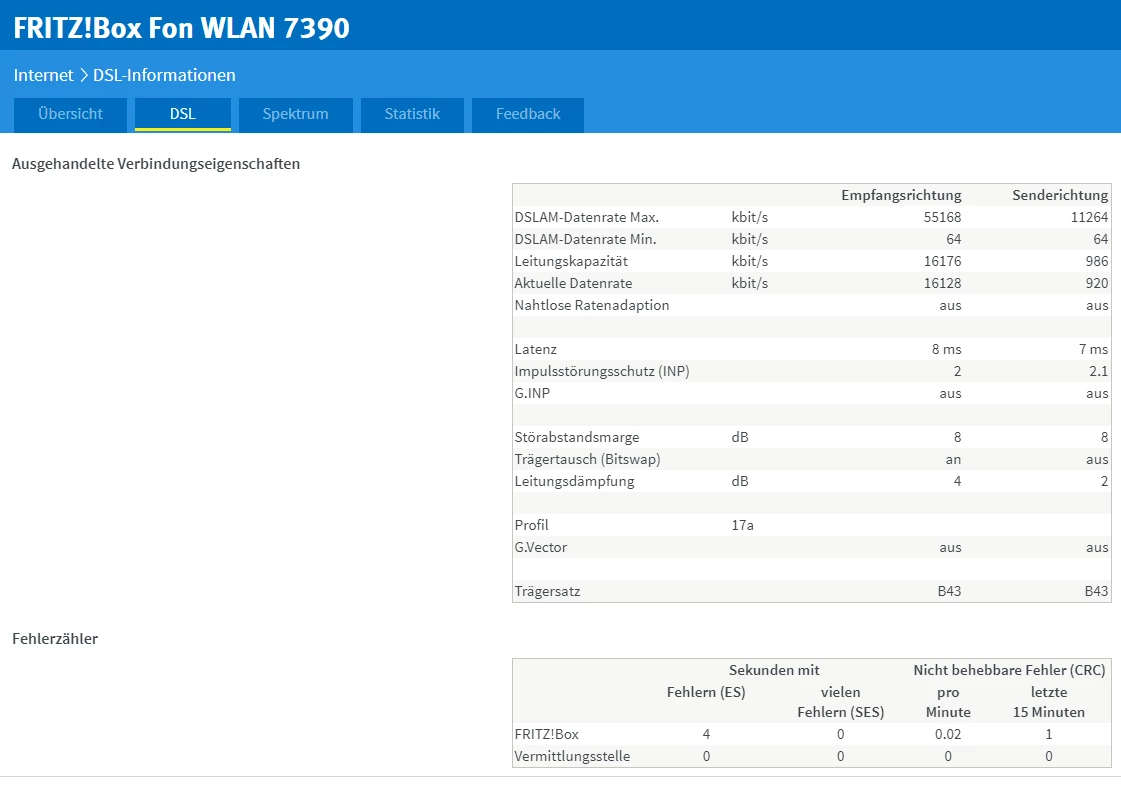Click the 15 Minuten column header
The height and width of the screenshot is (796, 1121).
(1049, 712)
